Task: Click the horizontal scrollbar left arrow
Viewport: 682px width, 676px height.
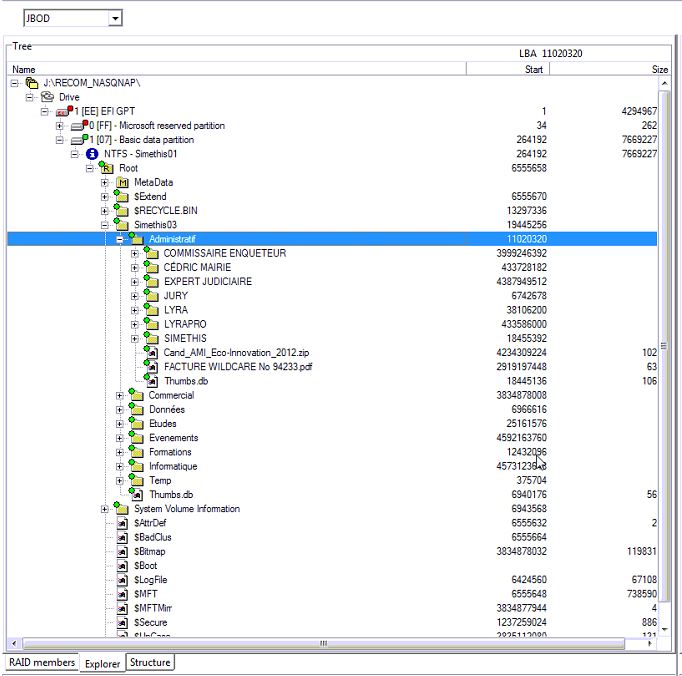Action: point(14,643)
